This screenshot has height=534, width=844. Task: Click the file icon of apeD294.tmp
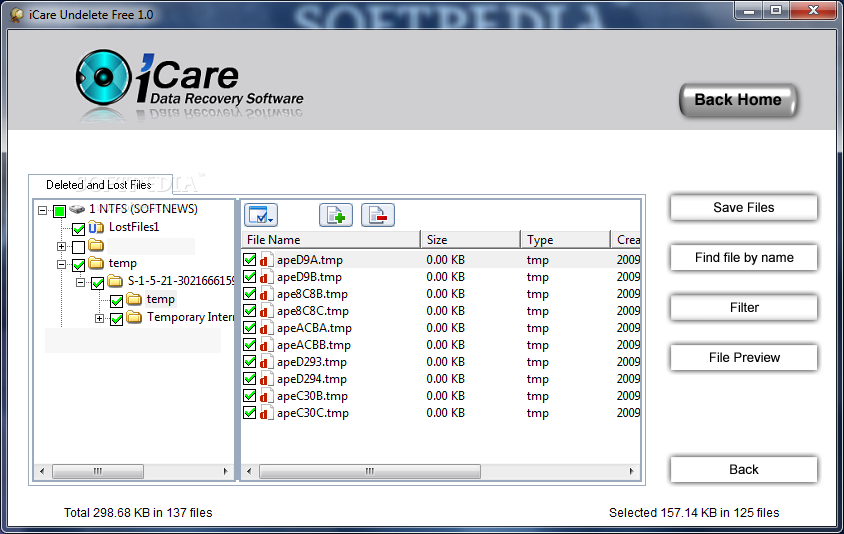coord(265,379)
